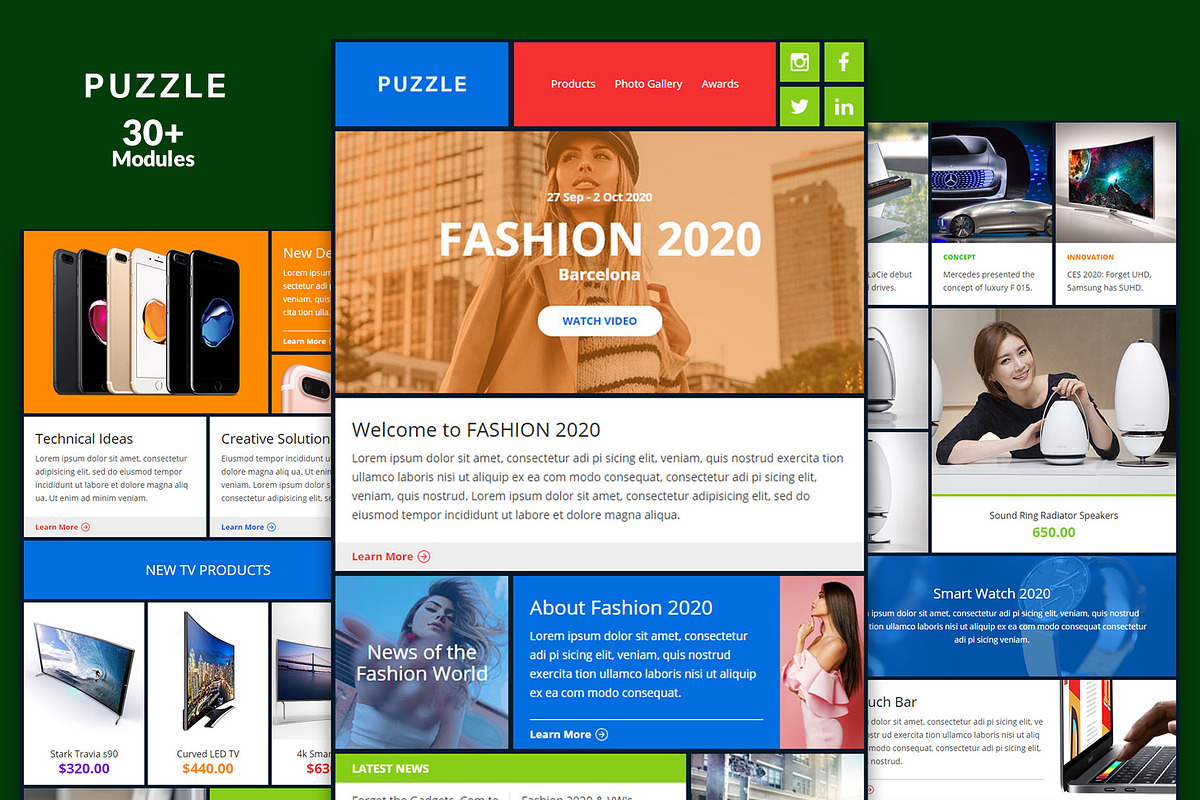Open the LinkedIn icon in header
This screenshot has width=1200, height=800.
point(844,107)
